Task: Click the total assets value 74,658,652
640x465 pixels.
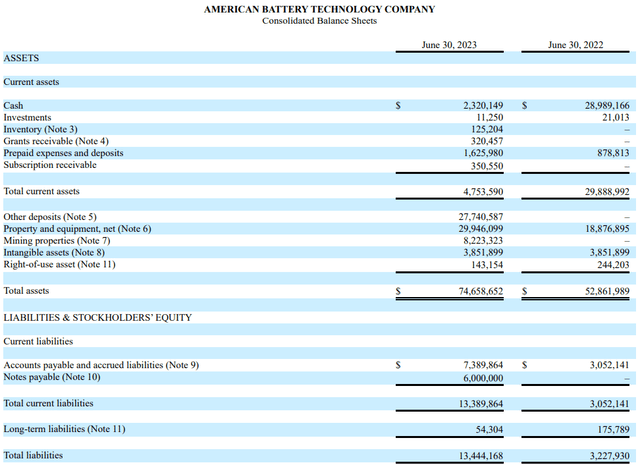Action: pyautogui.click(x=481, y=291)
